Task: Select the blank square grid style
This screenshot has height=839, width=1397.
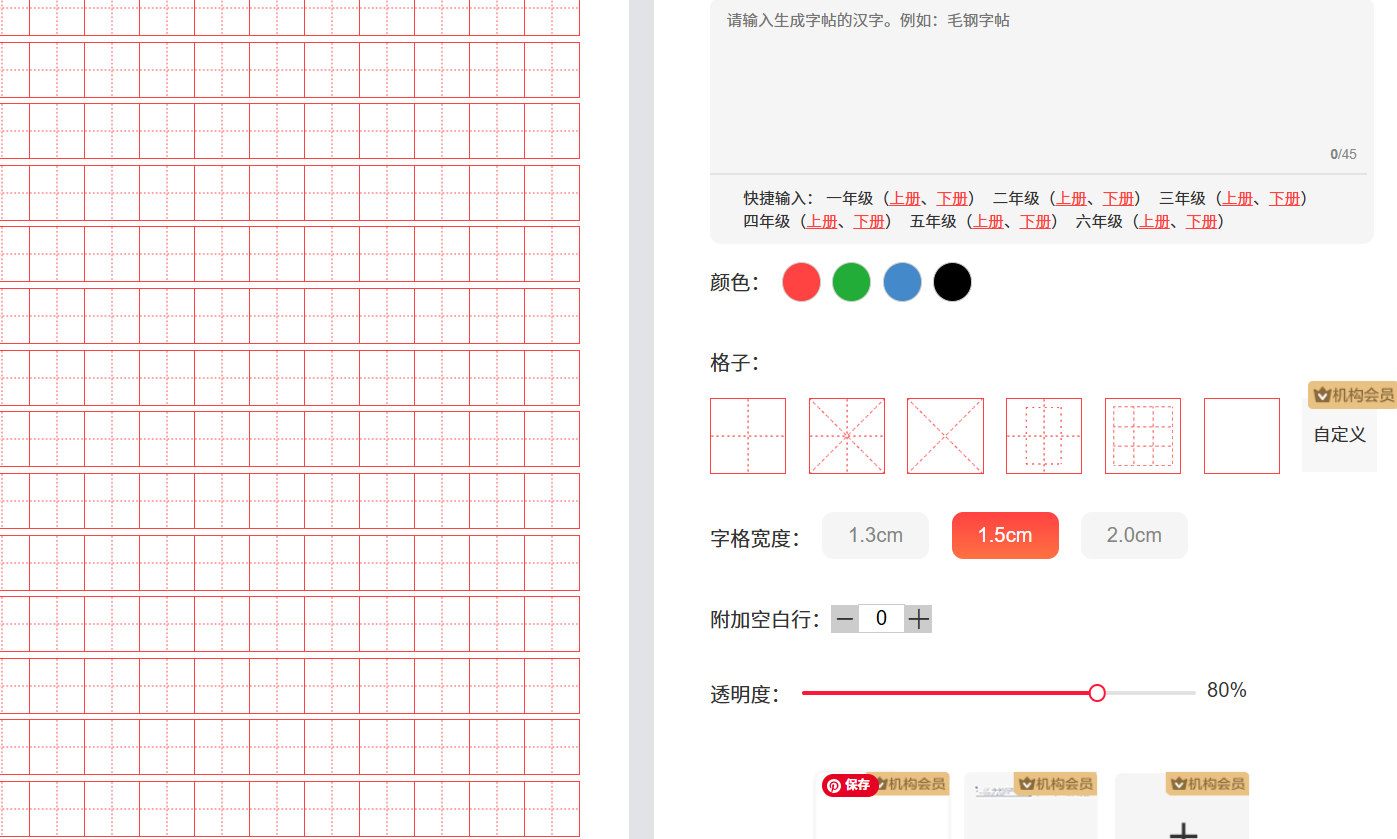Action: click(x=1242, y=436)
